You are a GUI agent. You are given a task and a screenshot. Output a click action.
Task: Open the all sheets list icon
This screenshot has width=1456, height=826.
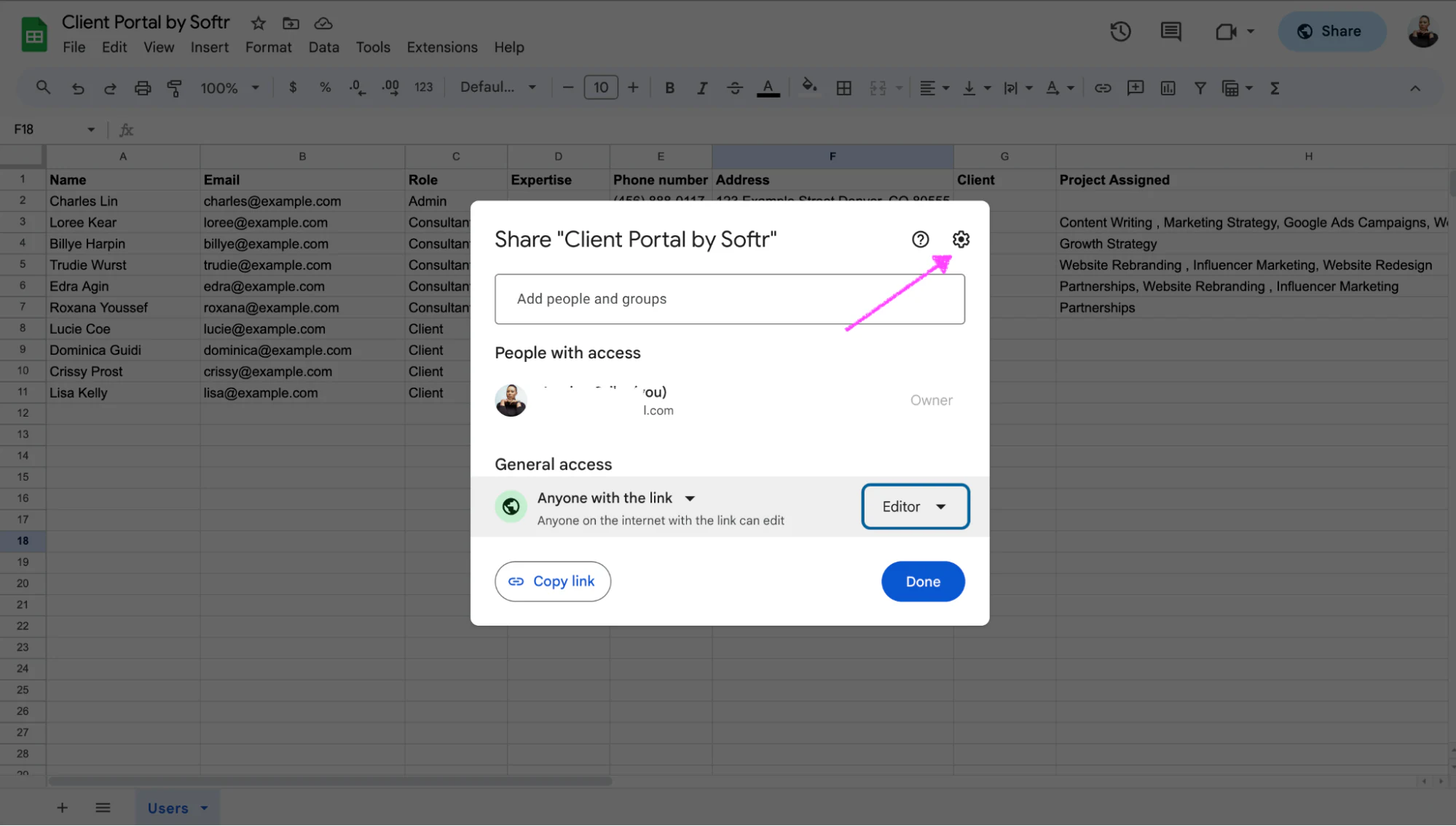coord(103,808)
